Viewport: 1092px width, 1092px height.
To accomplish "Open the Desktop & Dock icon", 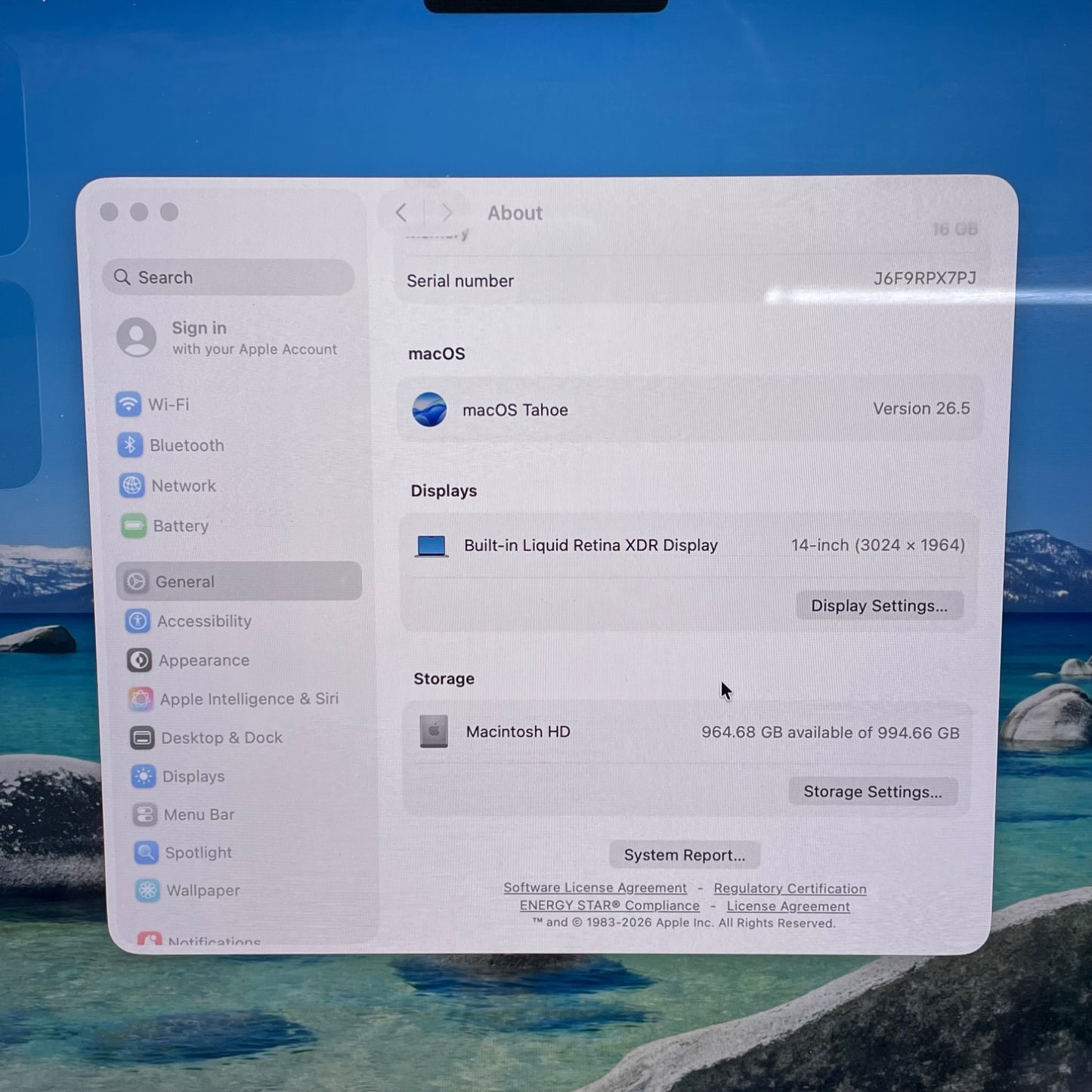I will (142, 738).
